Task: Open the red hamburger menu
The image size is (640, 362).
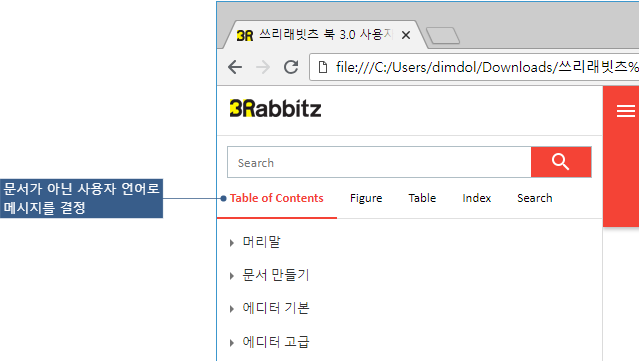Action: click(x=626, y=111)
